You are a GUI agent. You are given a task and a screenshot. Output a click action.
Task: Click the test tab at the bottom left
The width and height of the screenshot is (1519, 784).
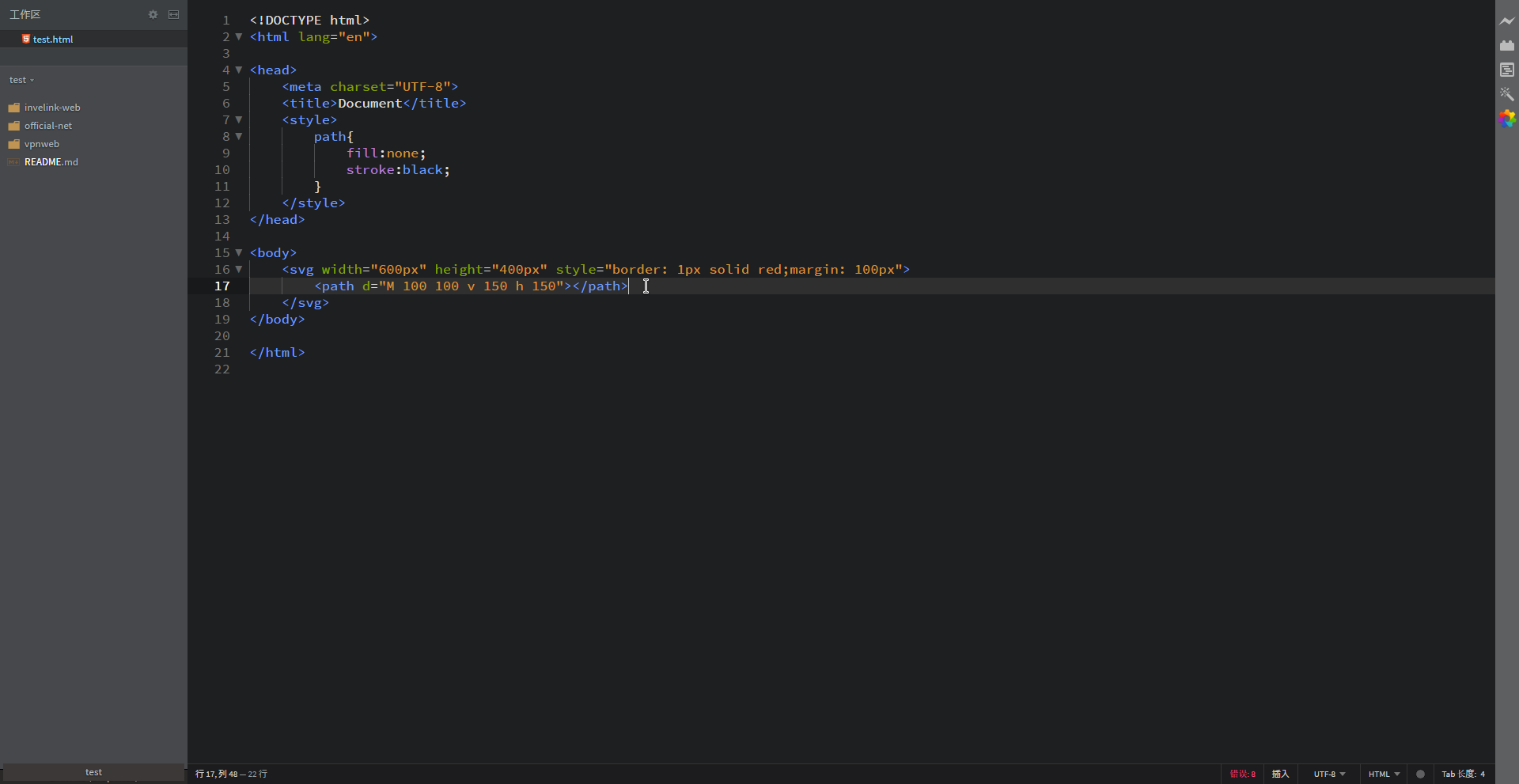(93, 772)
